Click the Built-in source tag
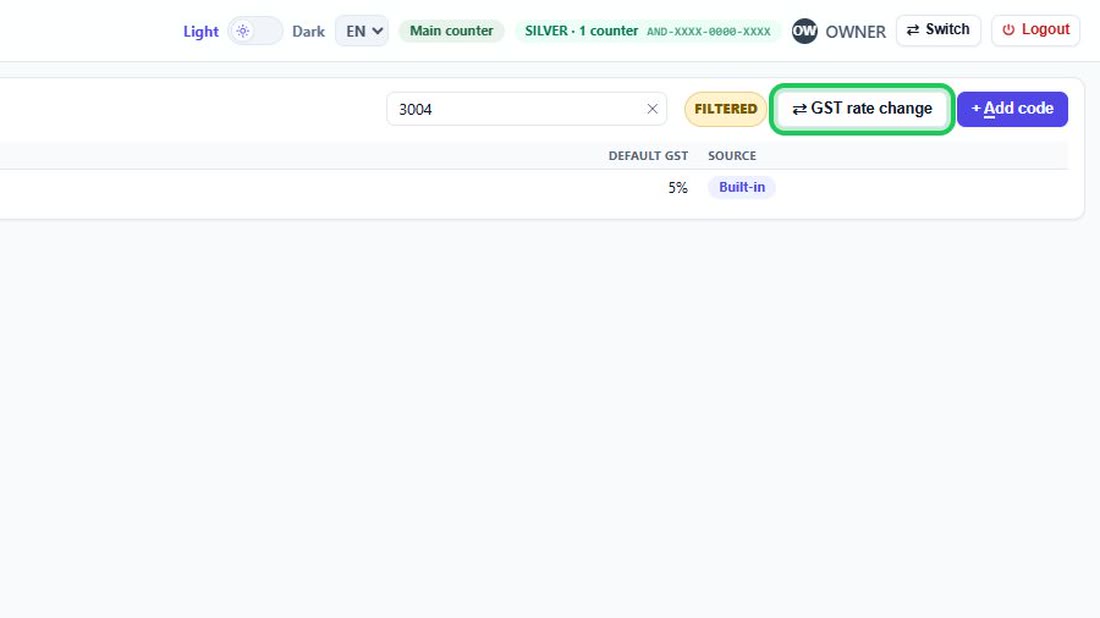The width and height of the screenshot is (1100, 618). point(742,187)
